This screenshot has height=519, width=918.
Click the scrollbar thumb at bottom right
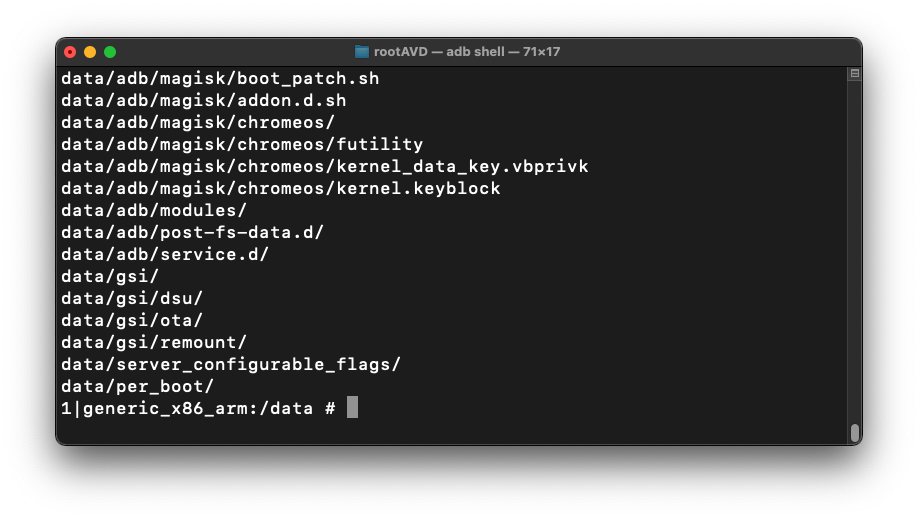tap(854, 432)
